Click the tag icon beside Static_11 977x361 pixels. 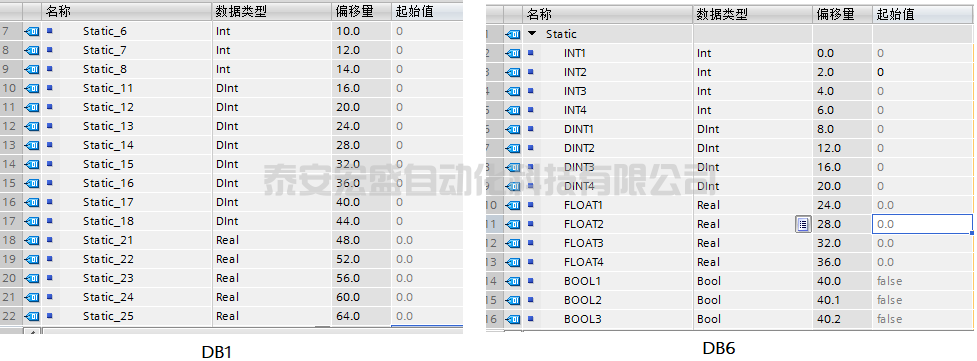pos(32,88)
